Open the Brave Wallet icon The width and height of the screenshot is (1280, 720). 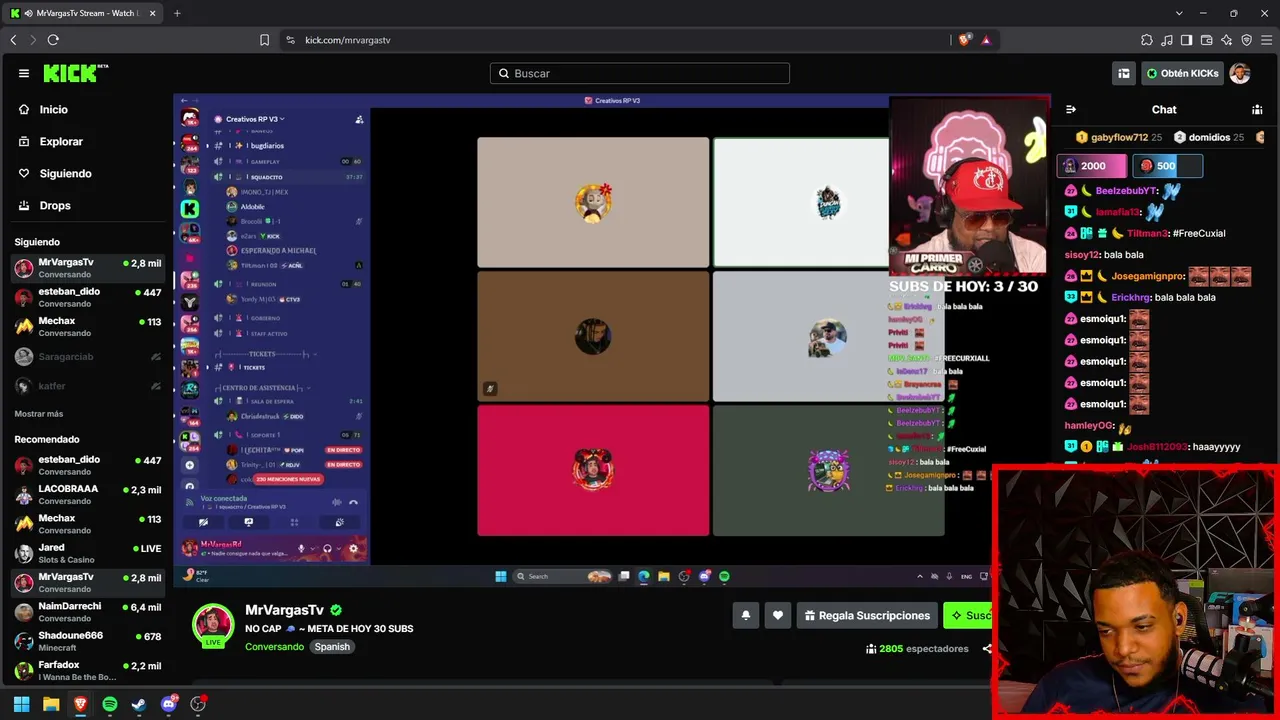tap(1207, 40)
